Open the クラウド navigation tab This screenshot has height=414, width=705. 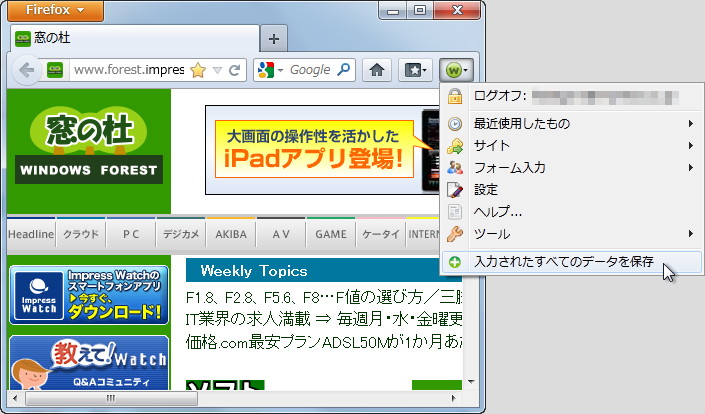coord(81,234)
